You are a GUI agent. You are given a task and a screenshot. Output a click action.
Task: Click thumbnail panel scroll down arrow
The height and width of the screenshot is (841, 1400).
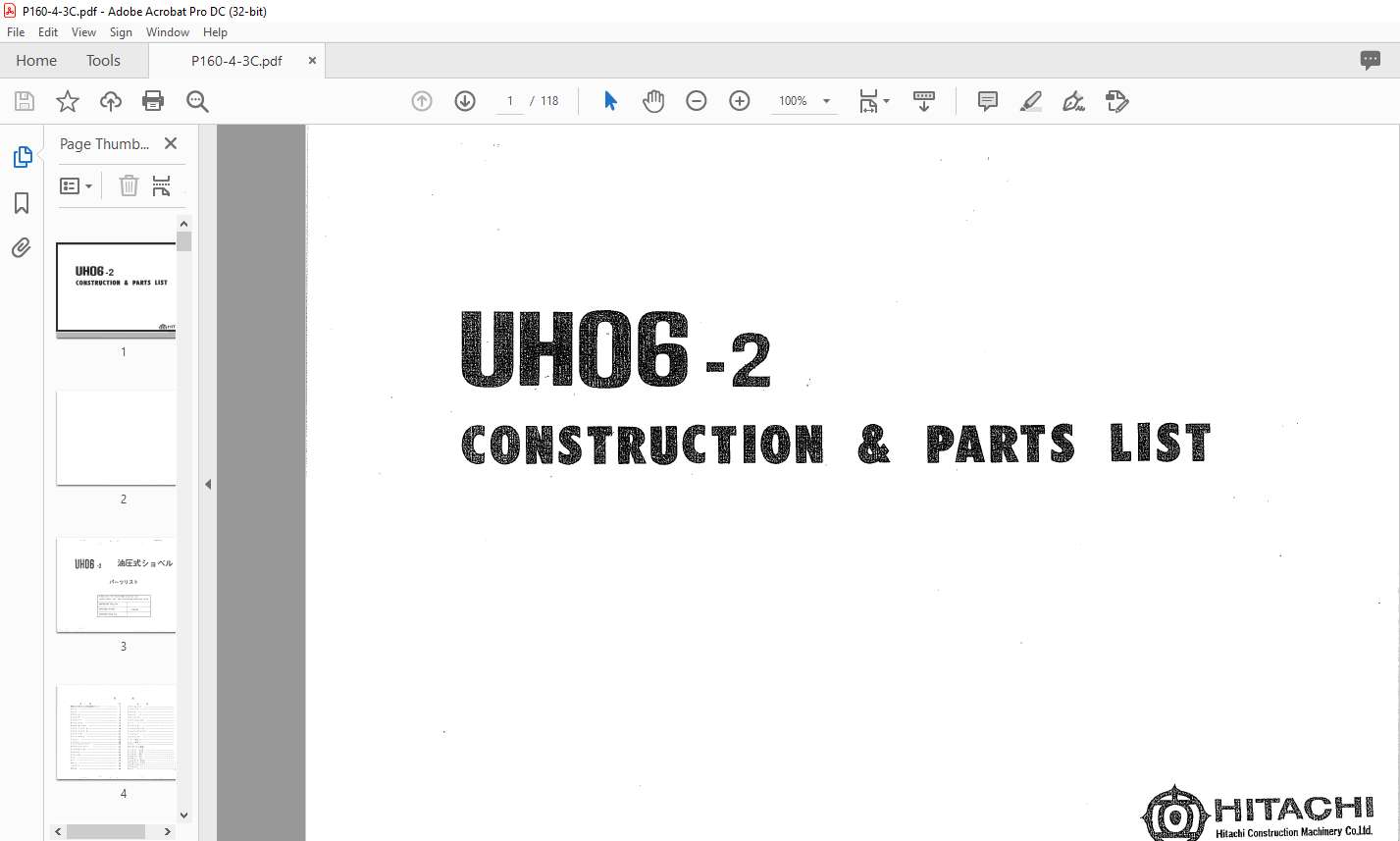[x=183, y=815]
